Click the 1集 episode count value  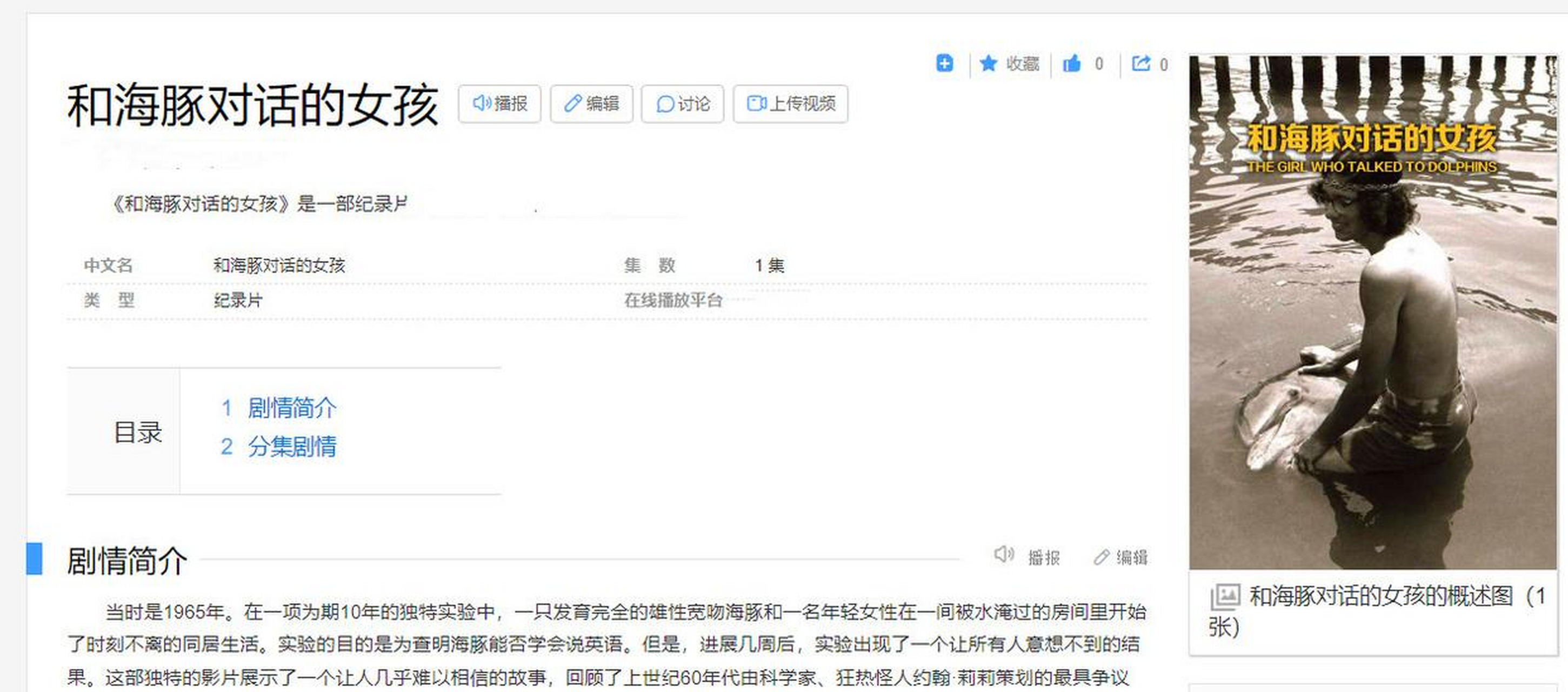[768, 265]
